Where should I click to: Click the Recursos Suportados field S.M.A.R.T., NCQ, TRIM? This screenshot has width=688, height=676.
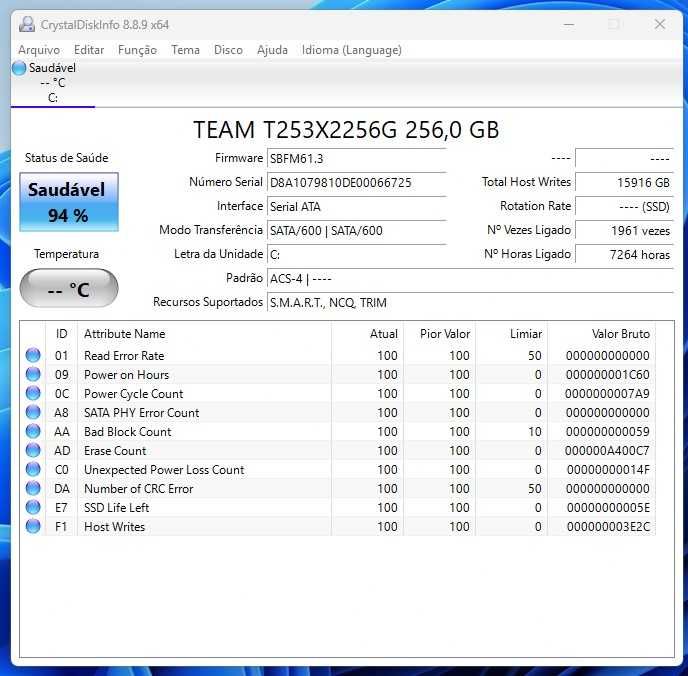point(470,303)
